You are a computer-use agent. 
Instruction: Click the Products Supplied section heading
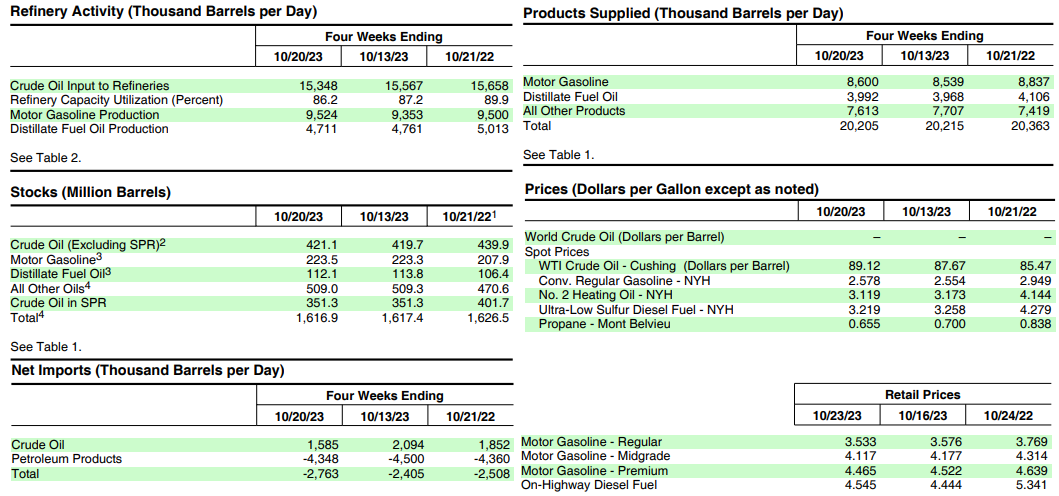pyautogui.click(x=683, y=13)
